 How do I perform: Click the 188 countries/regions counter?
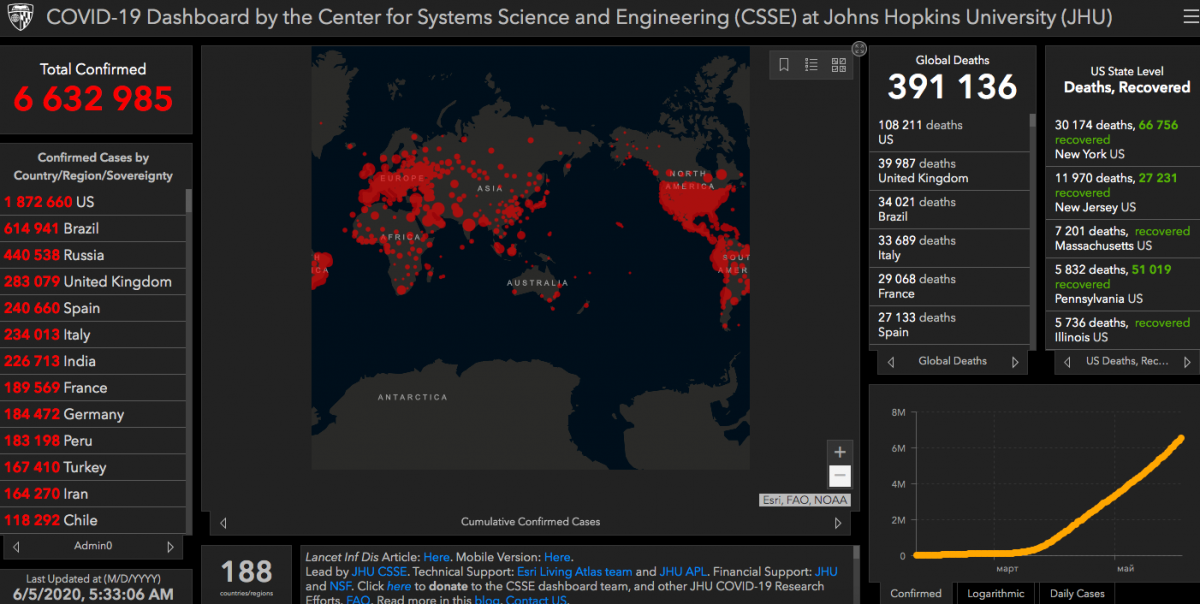(x=246, y=572)
